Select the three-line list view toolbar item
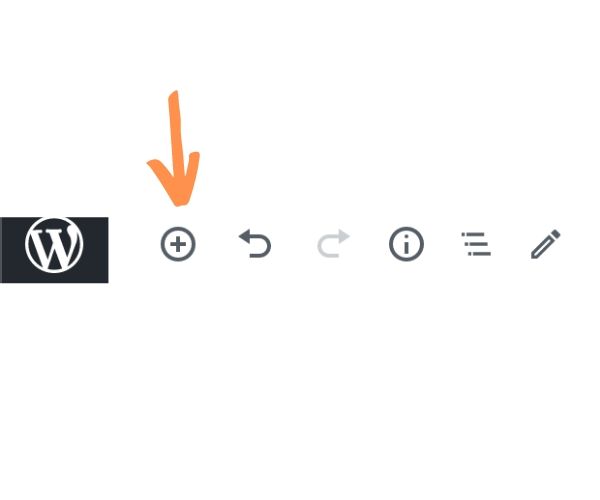The width and height of the screenshot is (600, 500). tap(476, 244)
